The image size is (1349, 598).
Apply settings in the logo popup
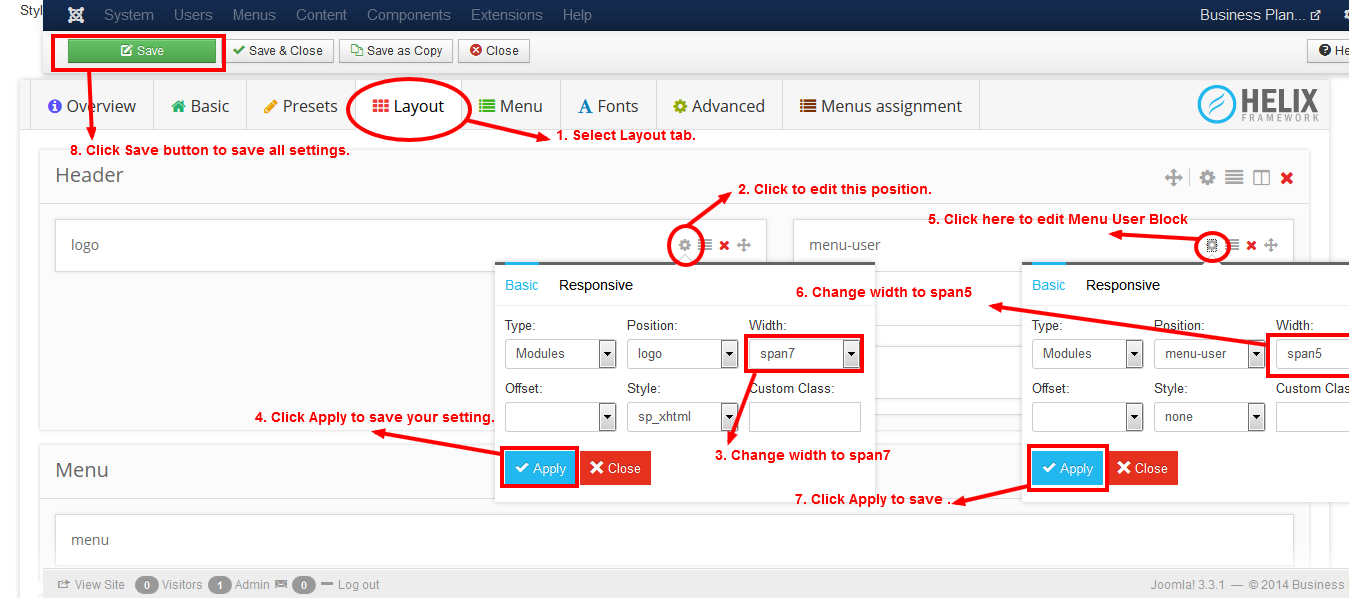pyautogui.click(x=540, y=468)
